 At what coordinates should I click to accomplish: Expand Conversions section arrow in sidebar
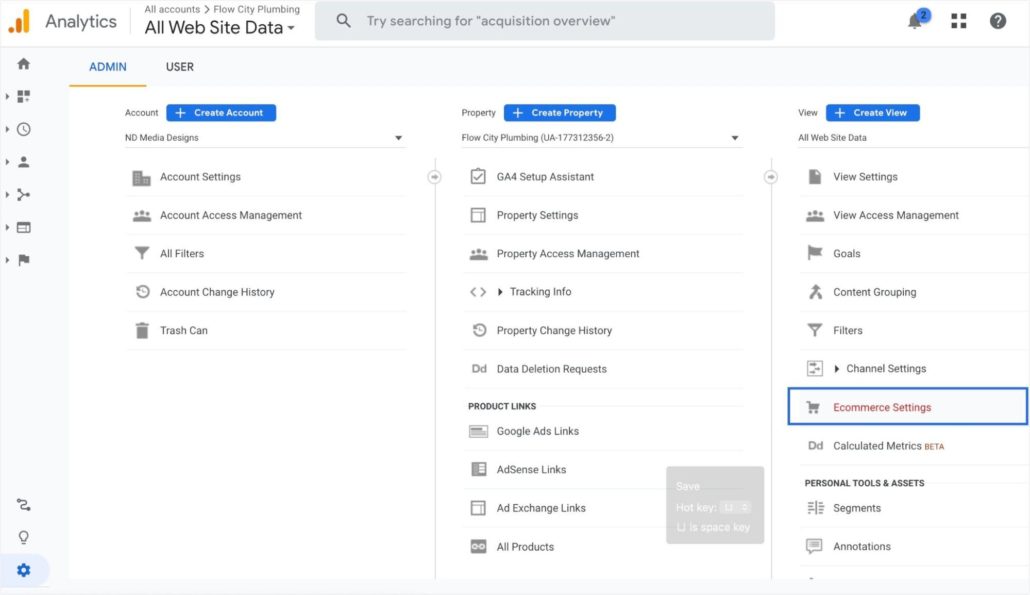(x=7, y=260)
